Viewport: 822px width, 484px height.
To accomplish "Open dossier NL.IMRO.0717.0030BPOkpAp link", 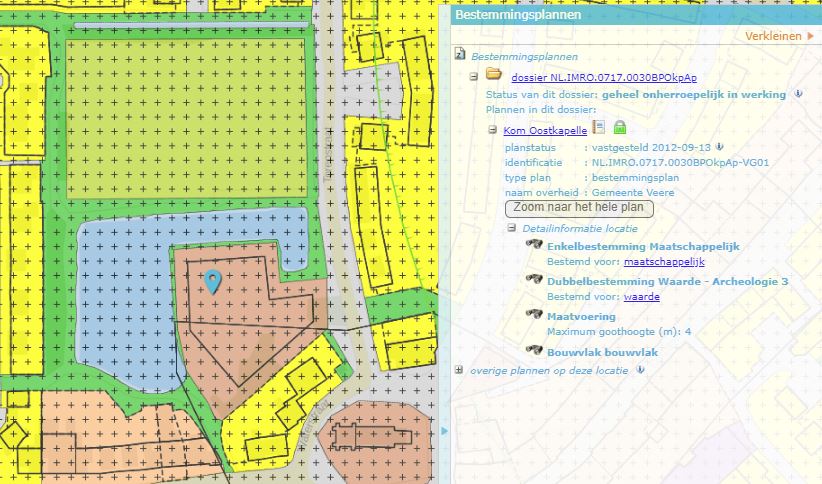I will pyautogui.click(x=604, y=78).
